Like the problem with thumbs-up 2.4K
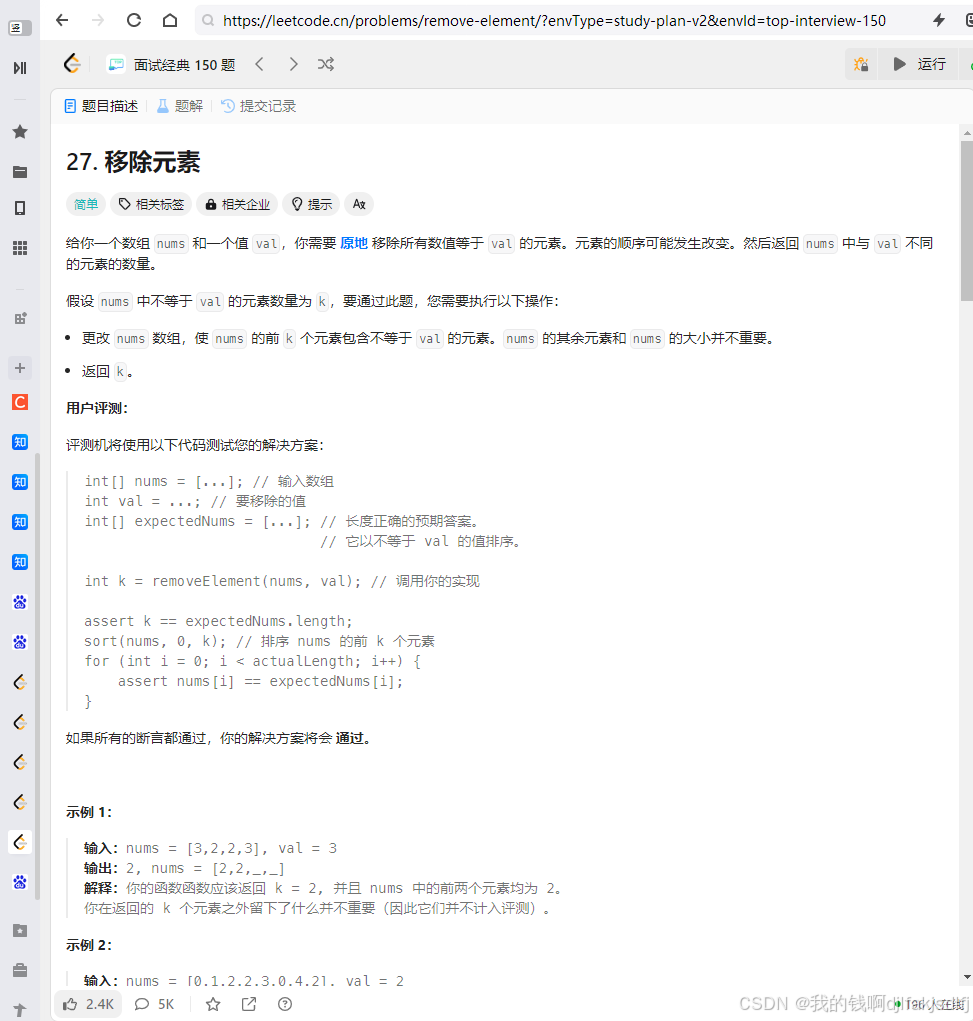 point(88,1004)
